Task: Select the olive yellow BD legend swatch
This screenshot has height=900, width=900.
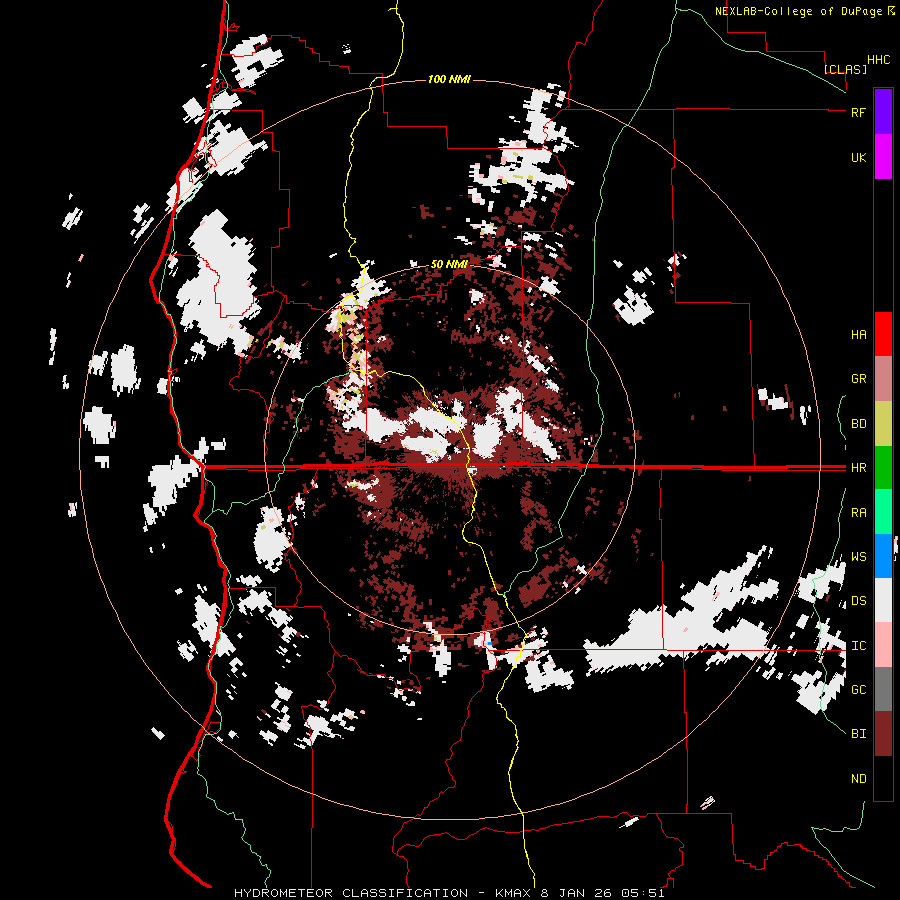Action: click(x=883, y=423)
